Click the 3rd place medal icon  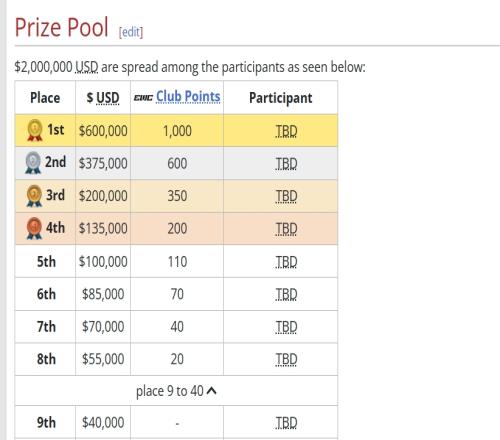[34, 196]
